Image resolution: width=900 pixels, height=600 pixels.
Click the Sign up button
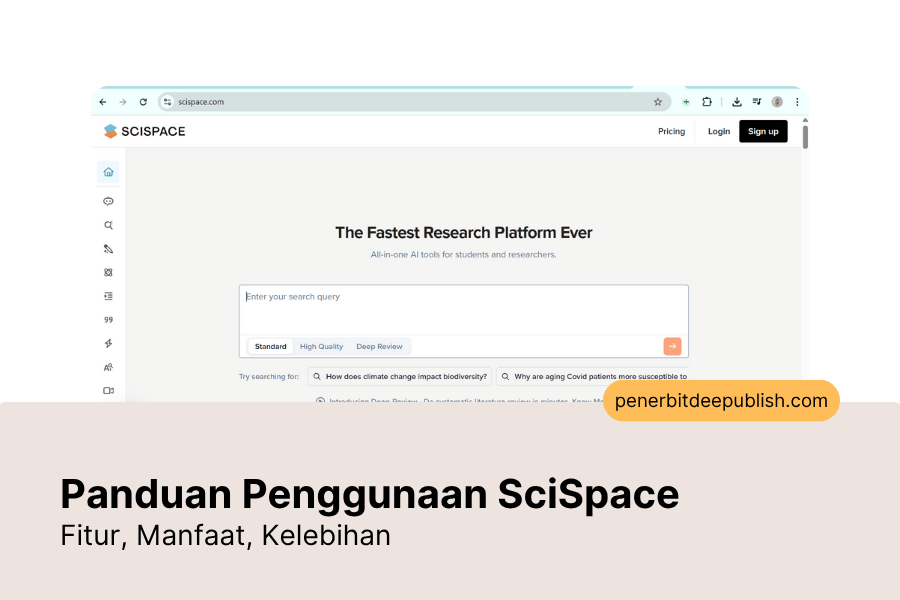click(763, 131)
